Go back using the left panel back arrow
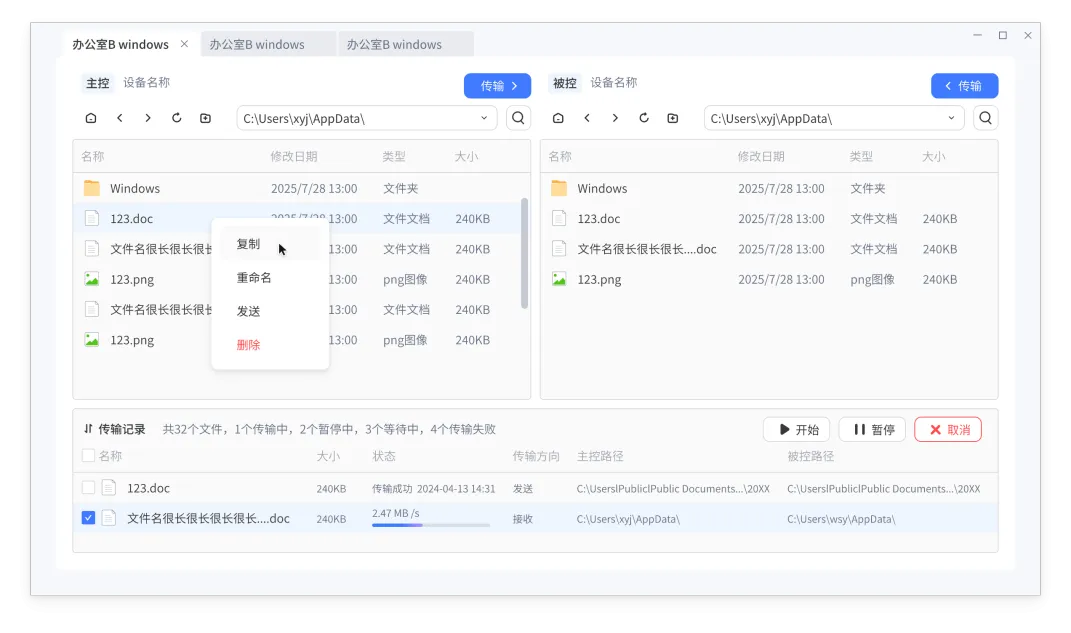 pos(120,117)
